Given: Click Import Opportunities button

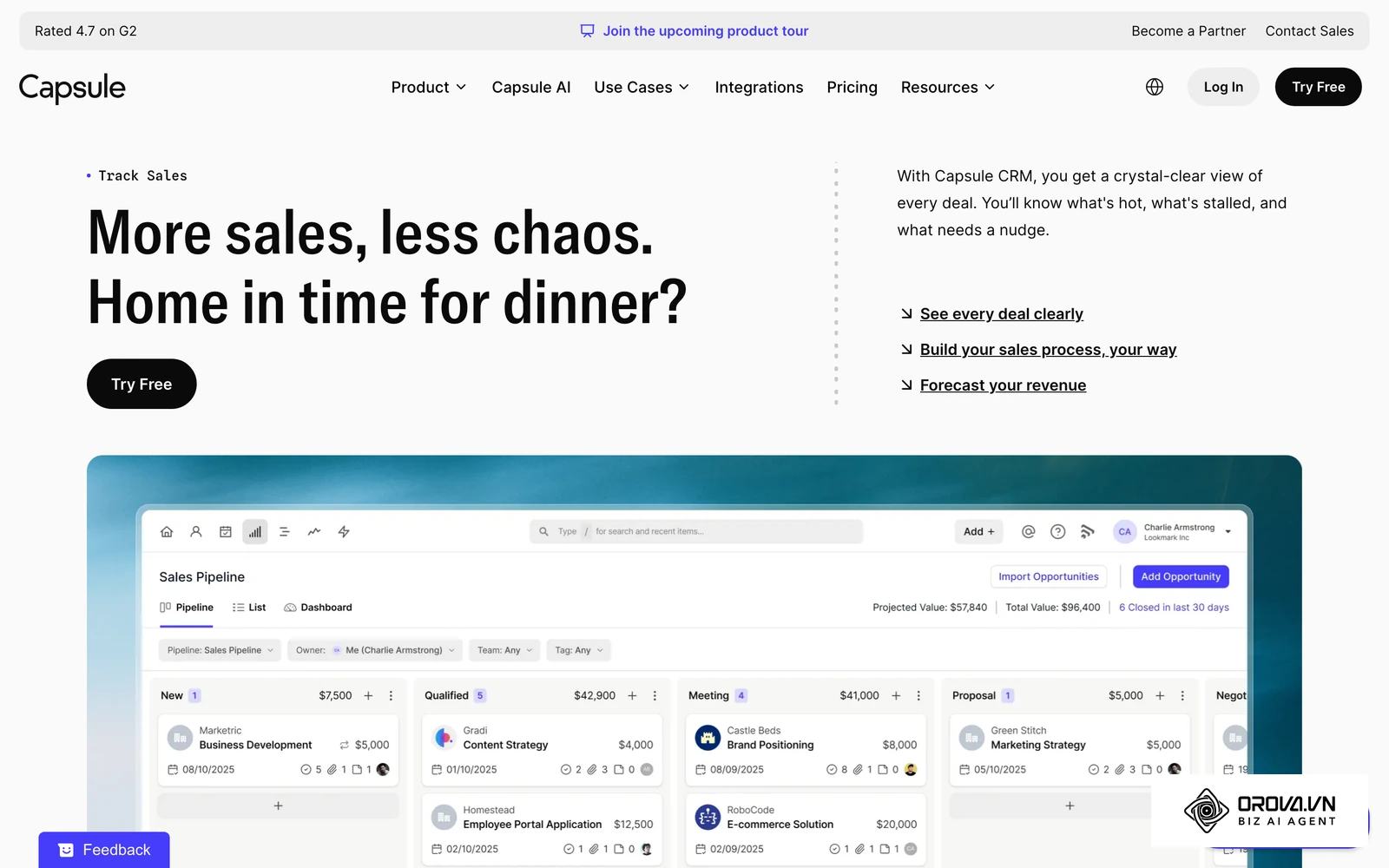Looking at the screenshot, I should tap(1049, 576).
